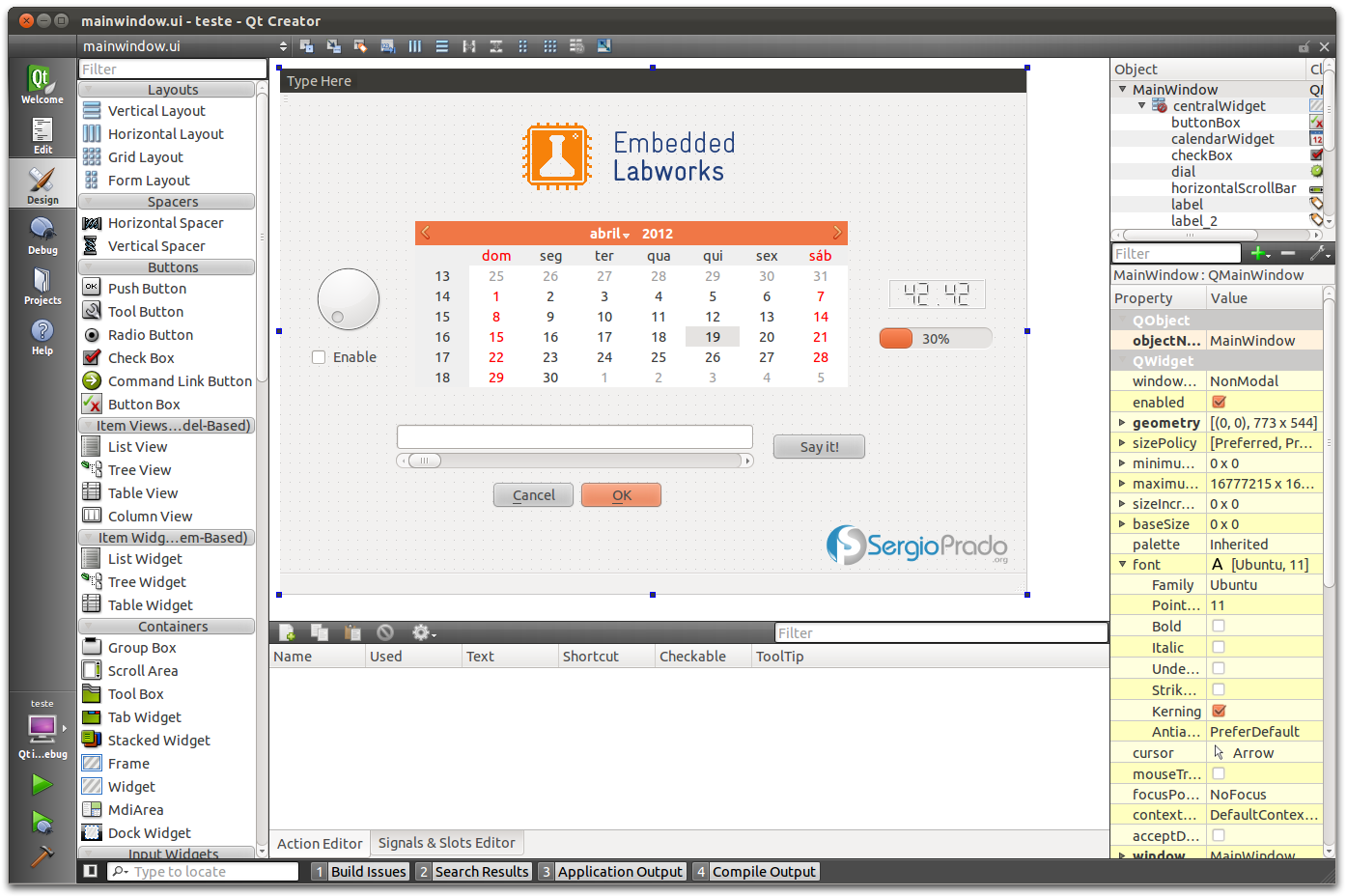The image size is (1347, 896).
Task: Switch to Welcome mode
Action: click(x=42, y=85)
